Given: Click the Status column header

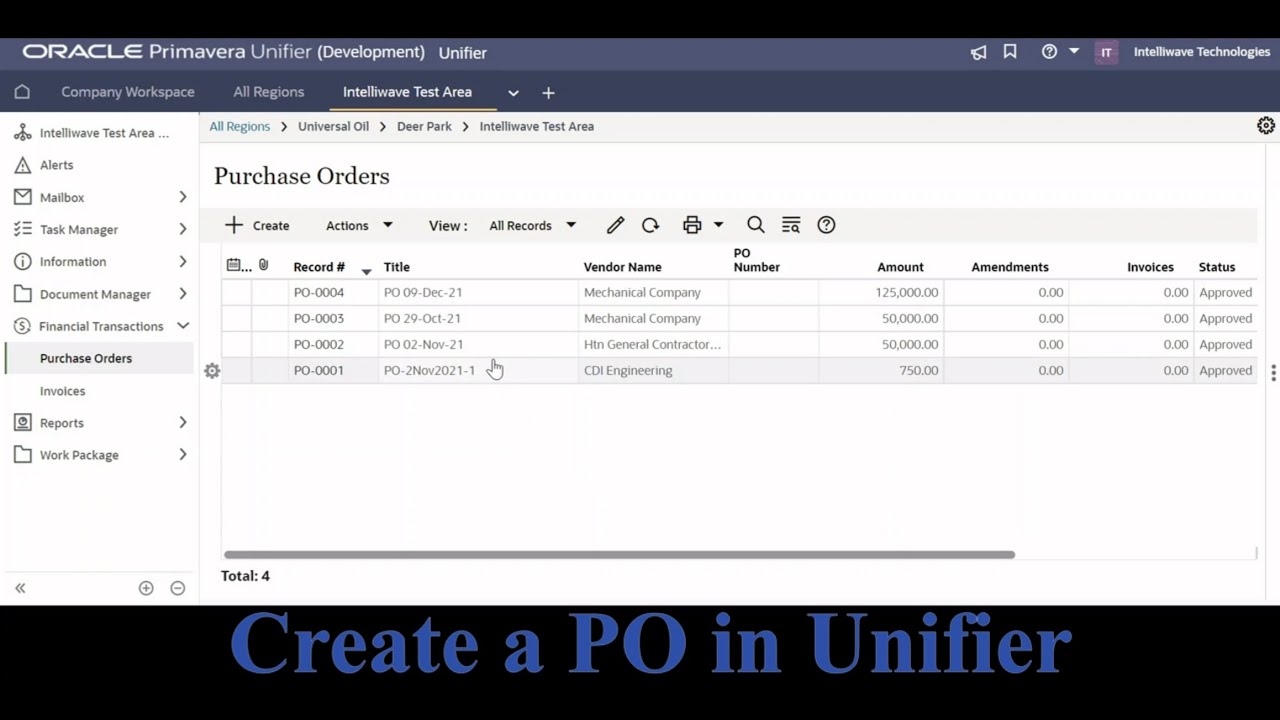Looking at the screenshot, I should point(1217,267).
